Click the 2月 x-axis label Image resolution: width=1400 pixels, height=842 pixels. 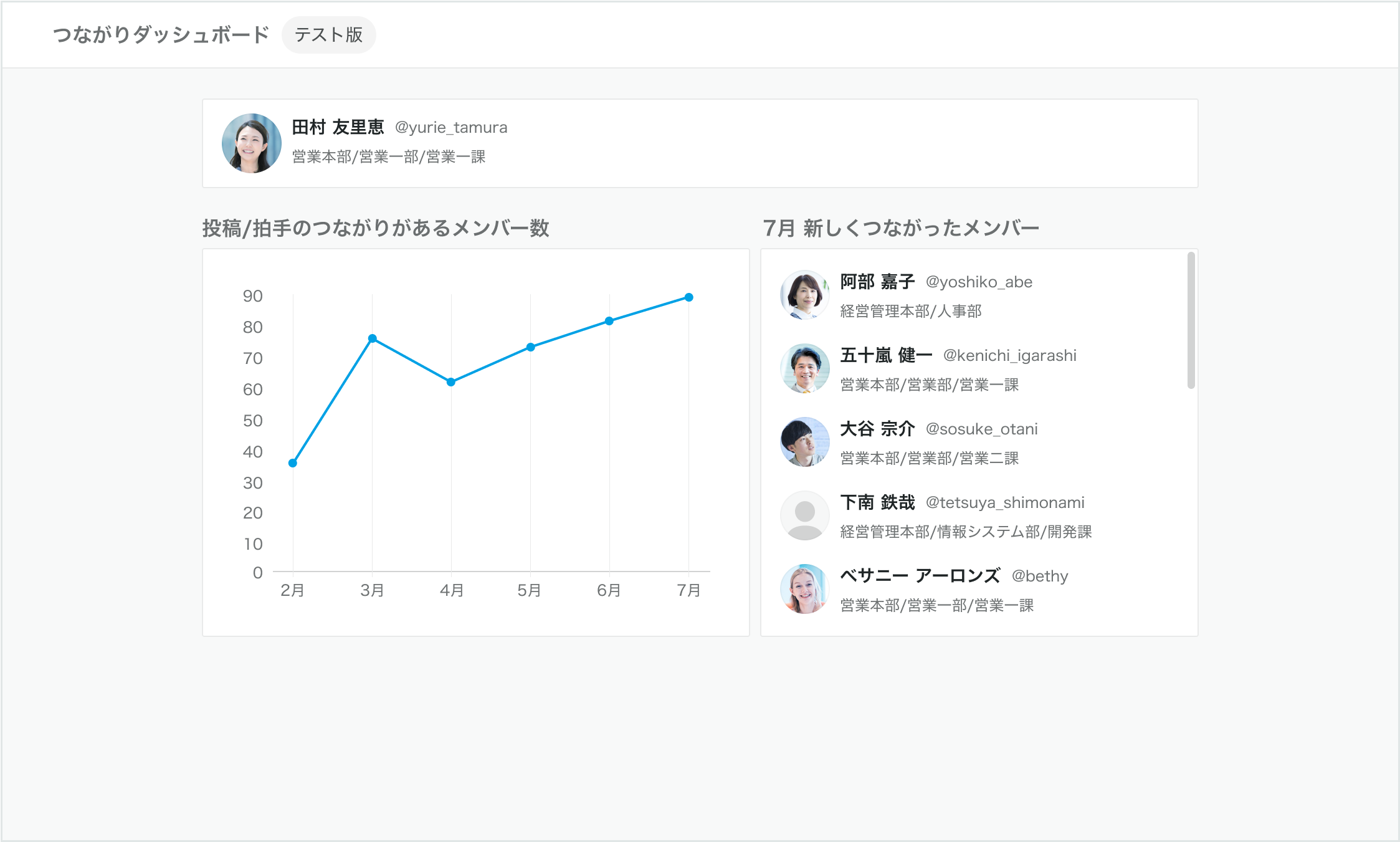coord(292,590)
